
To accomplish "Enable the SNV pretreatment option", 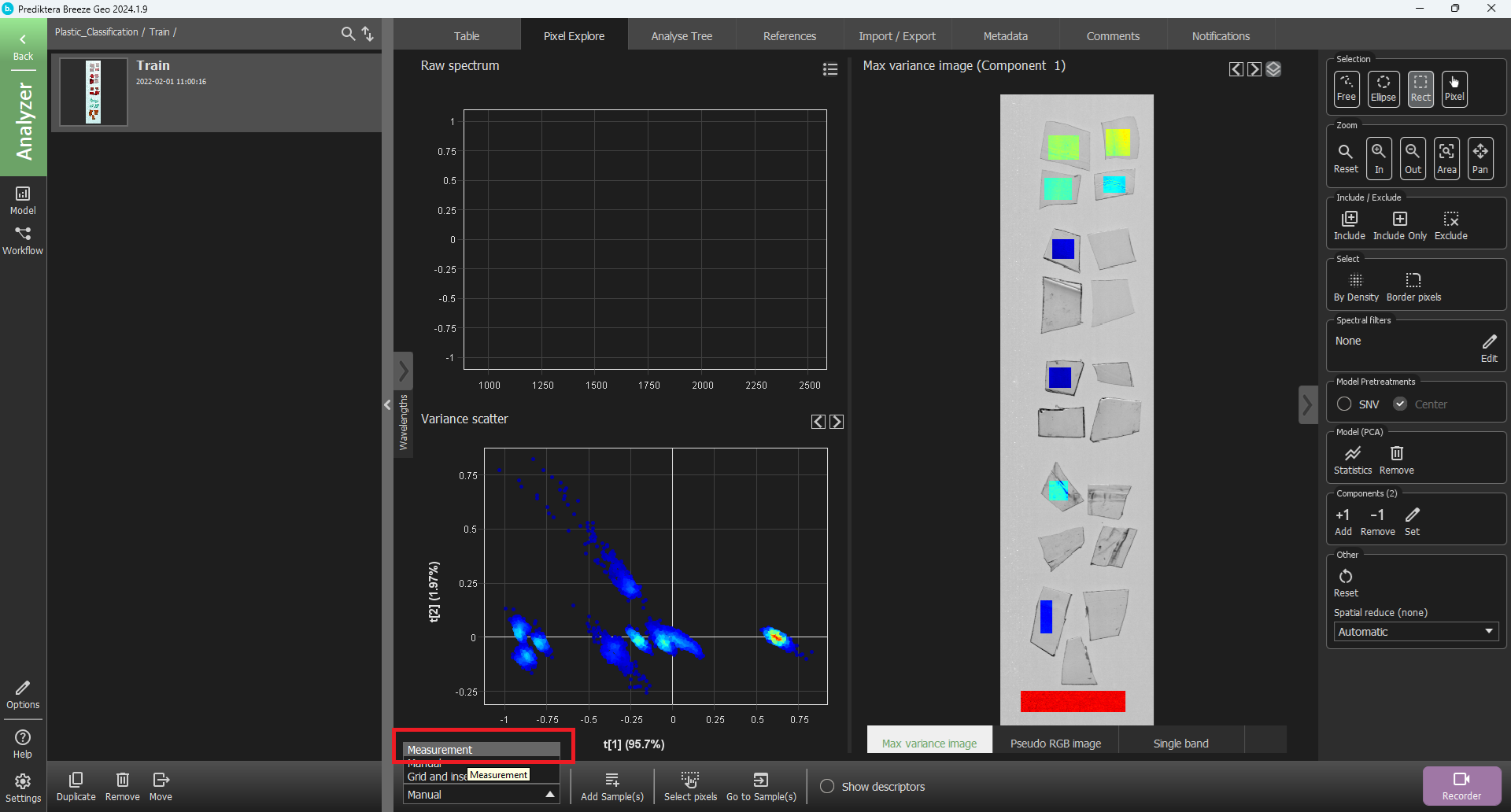I will pyautogui.click(x=1344, y=404).
